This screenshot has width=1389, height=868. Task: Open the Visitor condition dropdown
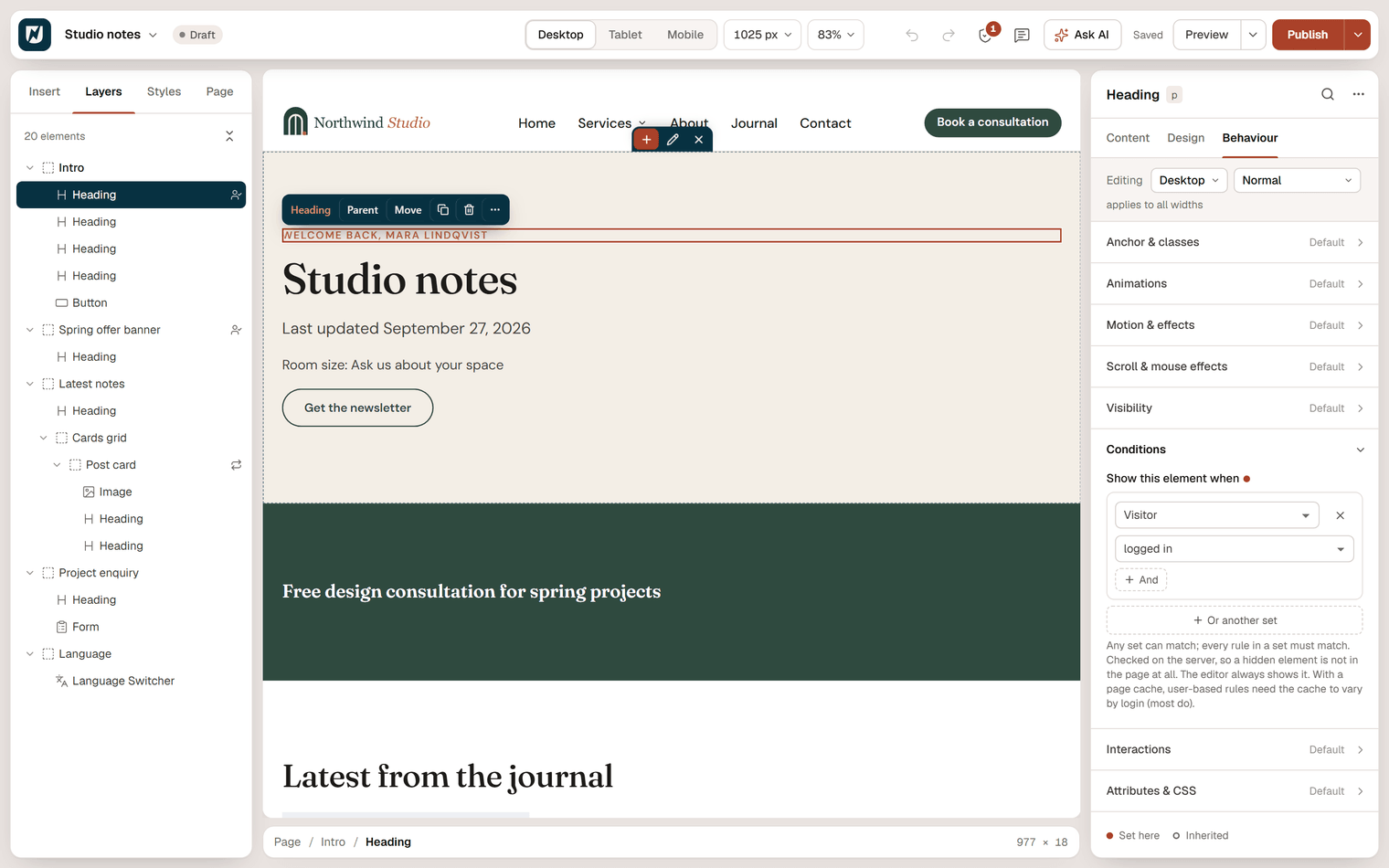pyautogui.click(x=1216, y=515)
